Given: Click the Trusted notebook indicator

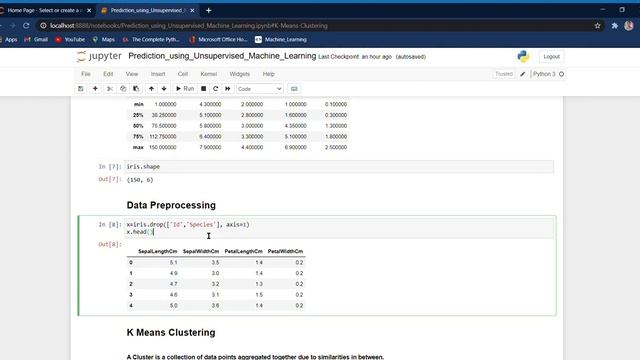Looking at the screenshot, I should (x=504, y=74).
